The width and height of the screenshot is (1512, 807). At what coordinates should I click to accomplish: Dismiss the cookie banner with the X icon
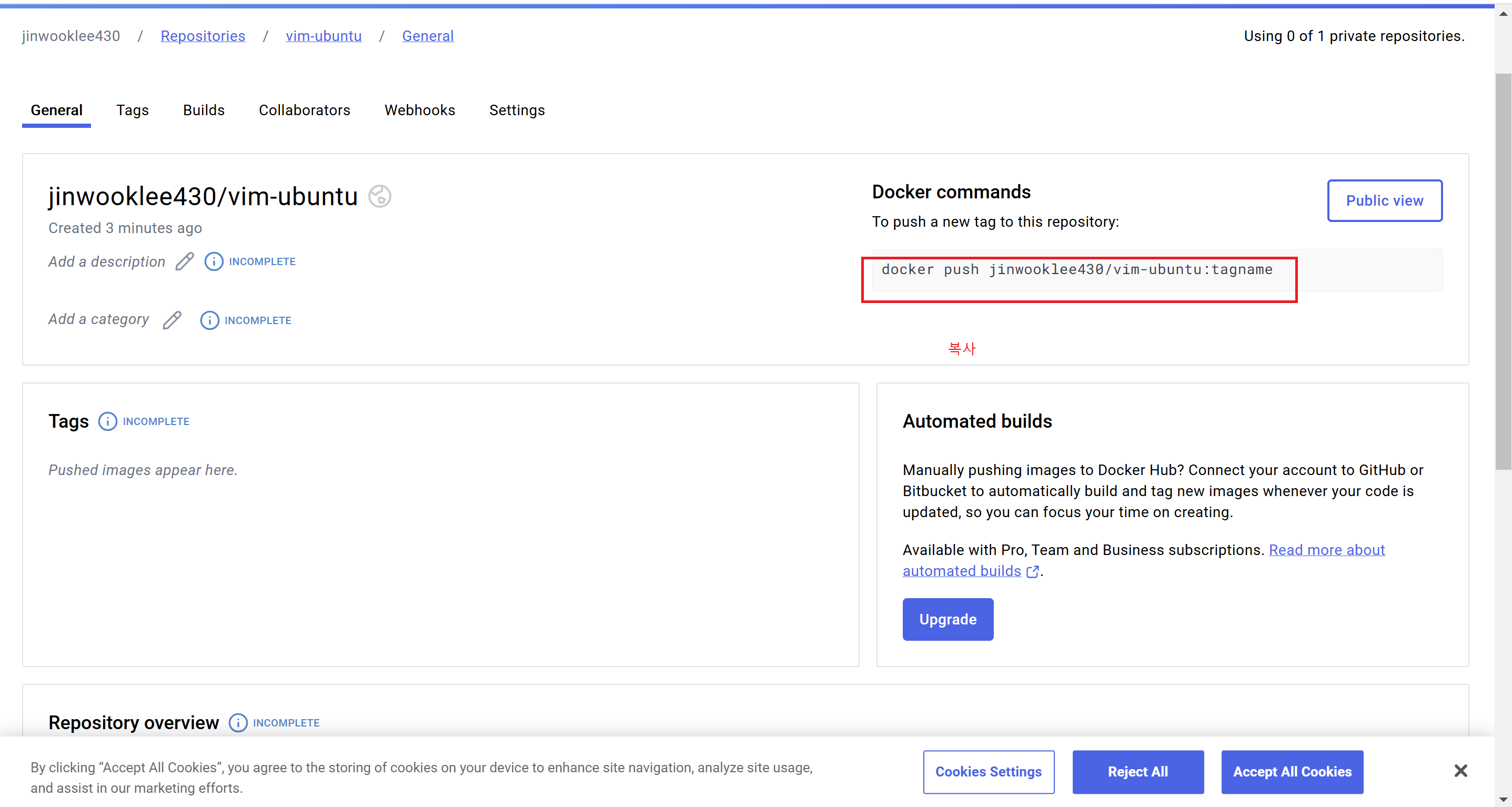1460,771
